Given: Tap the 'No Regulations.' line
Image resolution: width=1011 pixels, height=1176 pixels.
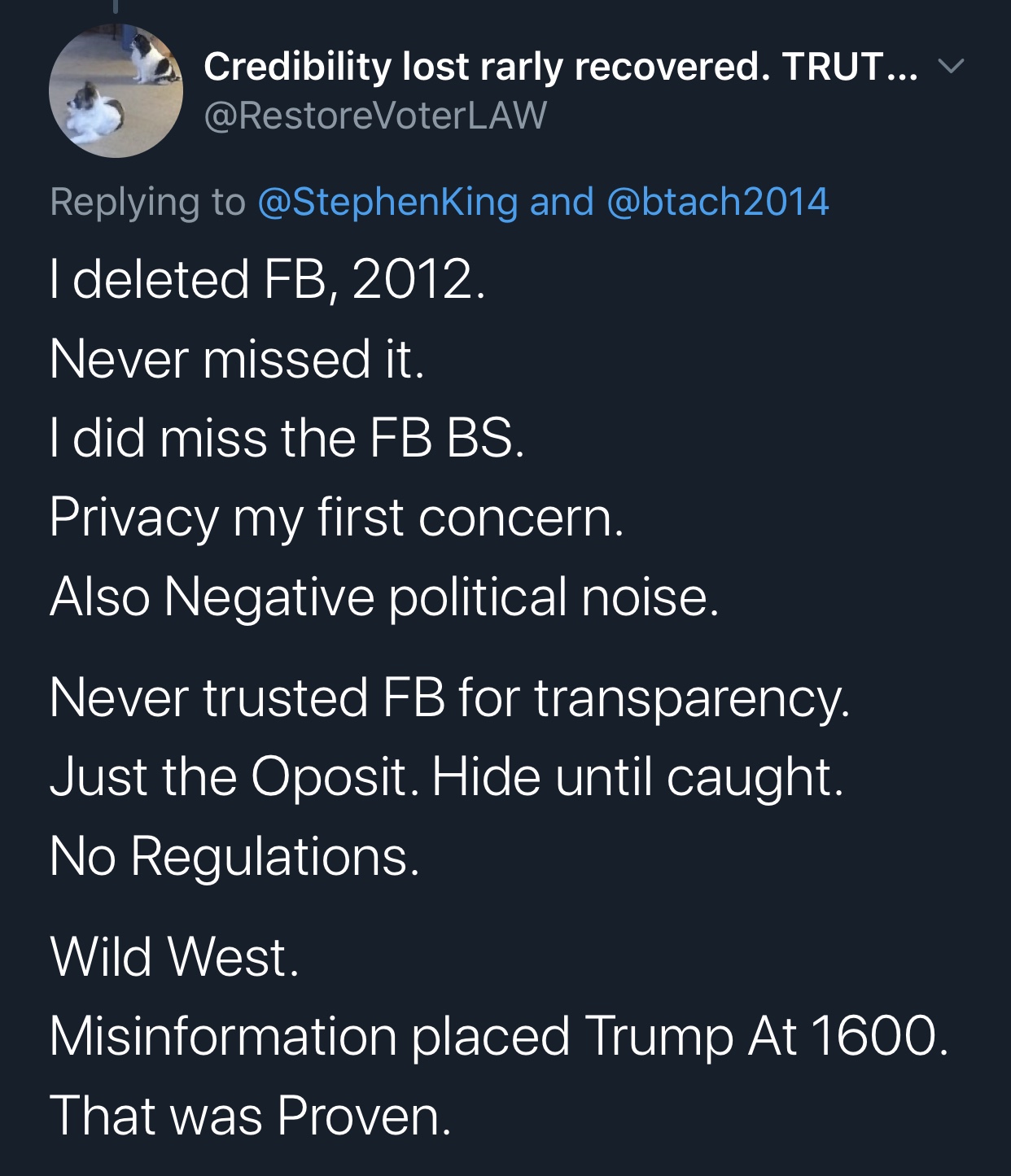Looking at the screenshot, I should point(234,856).
